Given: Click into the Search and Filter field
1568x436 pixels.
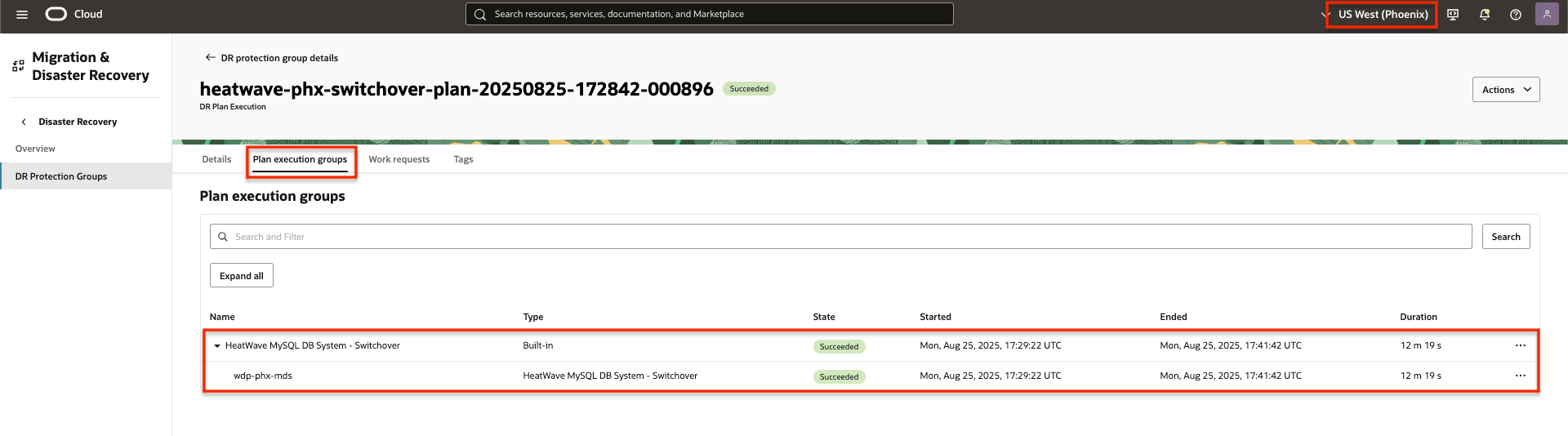Looking at the screenshot, I should click(841, 237).
